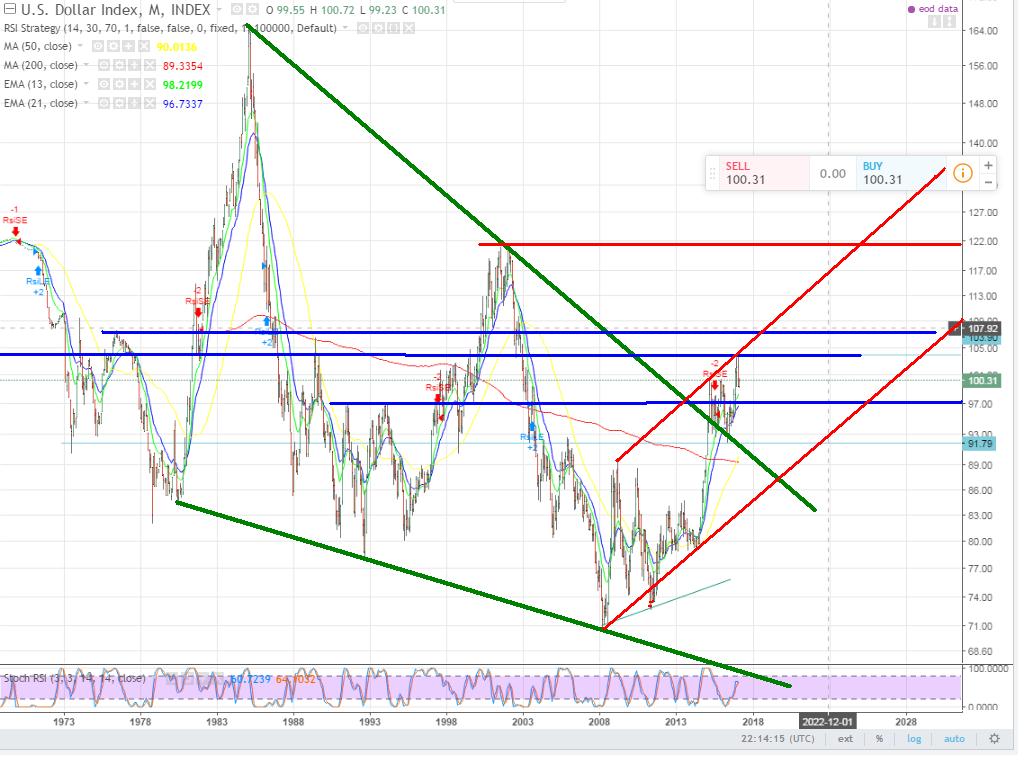
Task: Toggle the log scale option
Action: pos(914,739)
